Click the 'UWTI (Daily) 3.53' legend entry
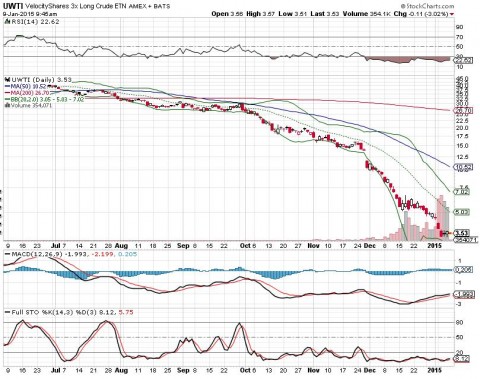The width and height of the screenshot is (480, 379). (x=41, y=80)
